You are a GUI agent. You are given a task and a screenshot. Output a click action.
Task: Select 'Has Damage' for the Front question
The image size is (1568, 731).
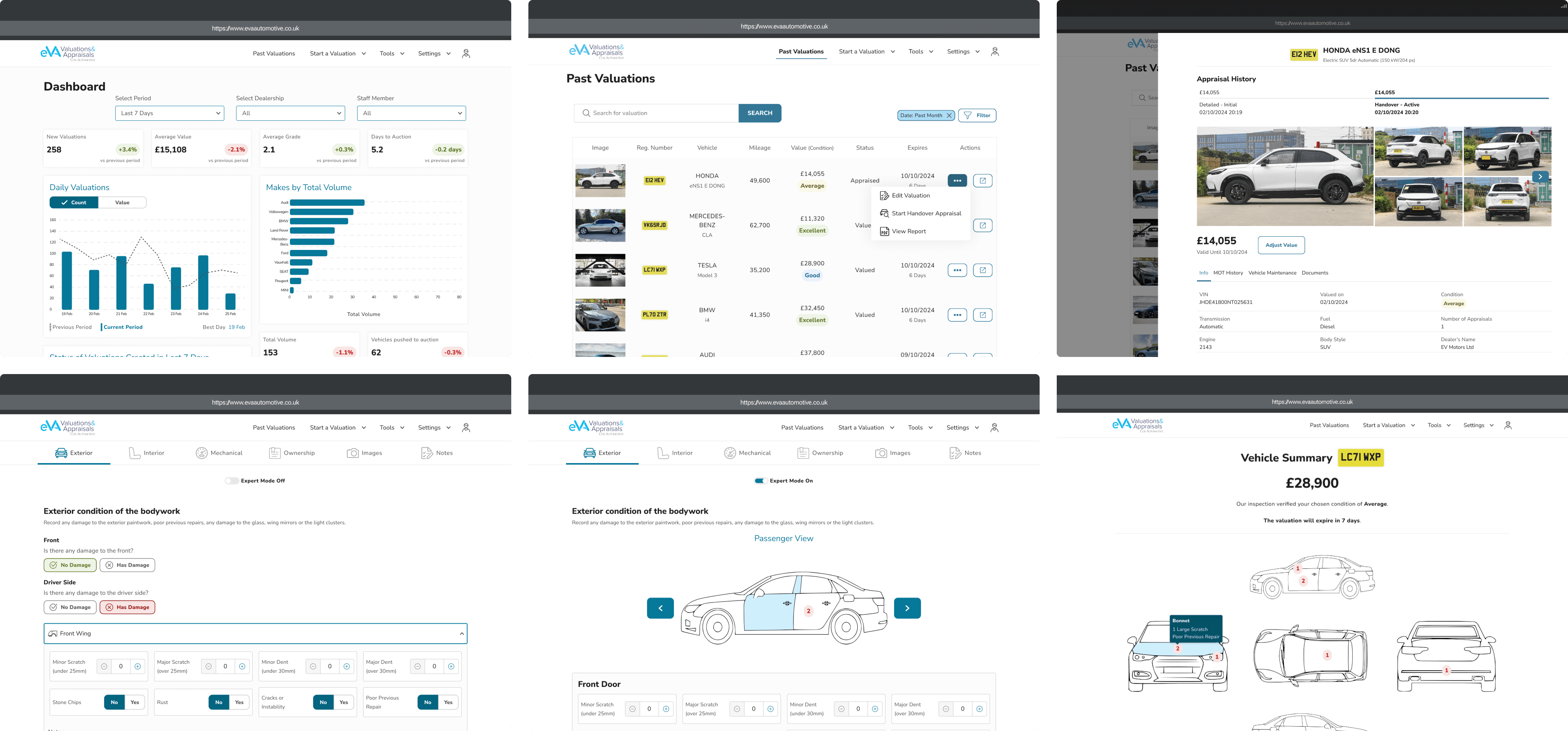[127, 565]
